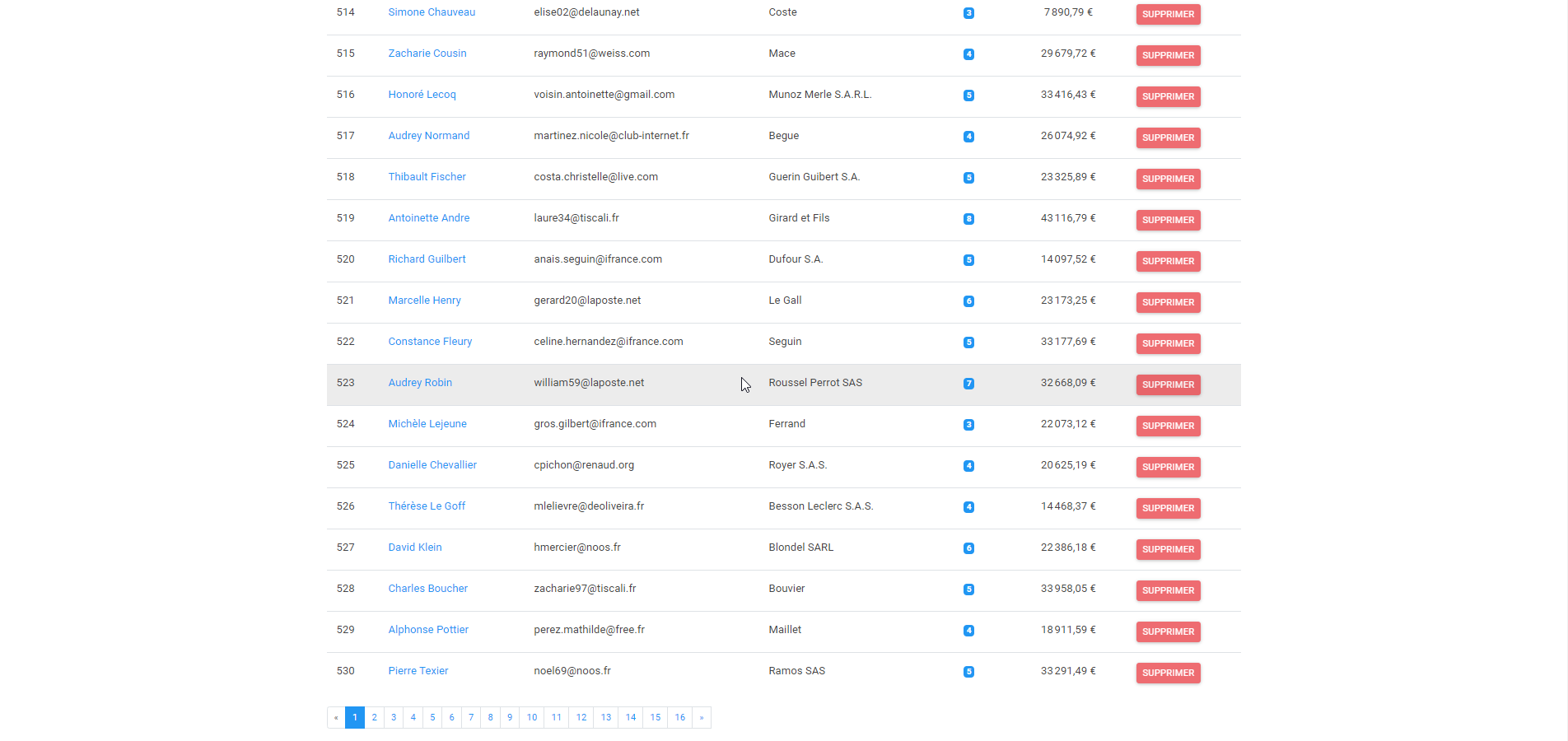Delete Zacharie Cousin with Supprimer button
1568x741 pixels.
pyautogui.click(x=1168, y=55)
